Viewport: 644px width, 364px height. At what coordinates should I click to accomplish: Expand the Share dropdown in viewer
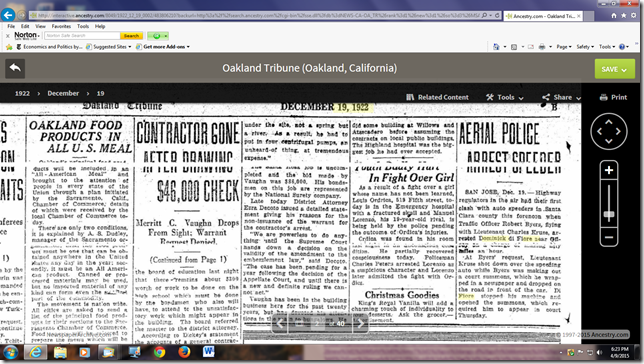pos(561,97)
